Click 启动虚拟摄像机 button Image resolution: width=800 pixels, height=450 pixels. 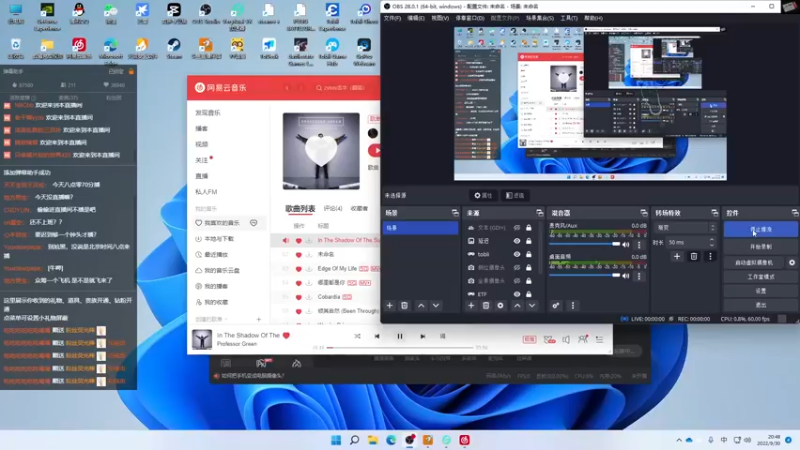[754, 262]
